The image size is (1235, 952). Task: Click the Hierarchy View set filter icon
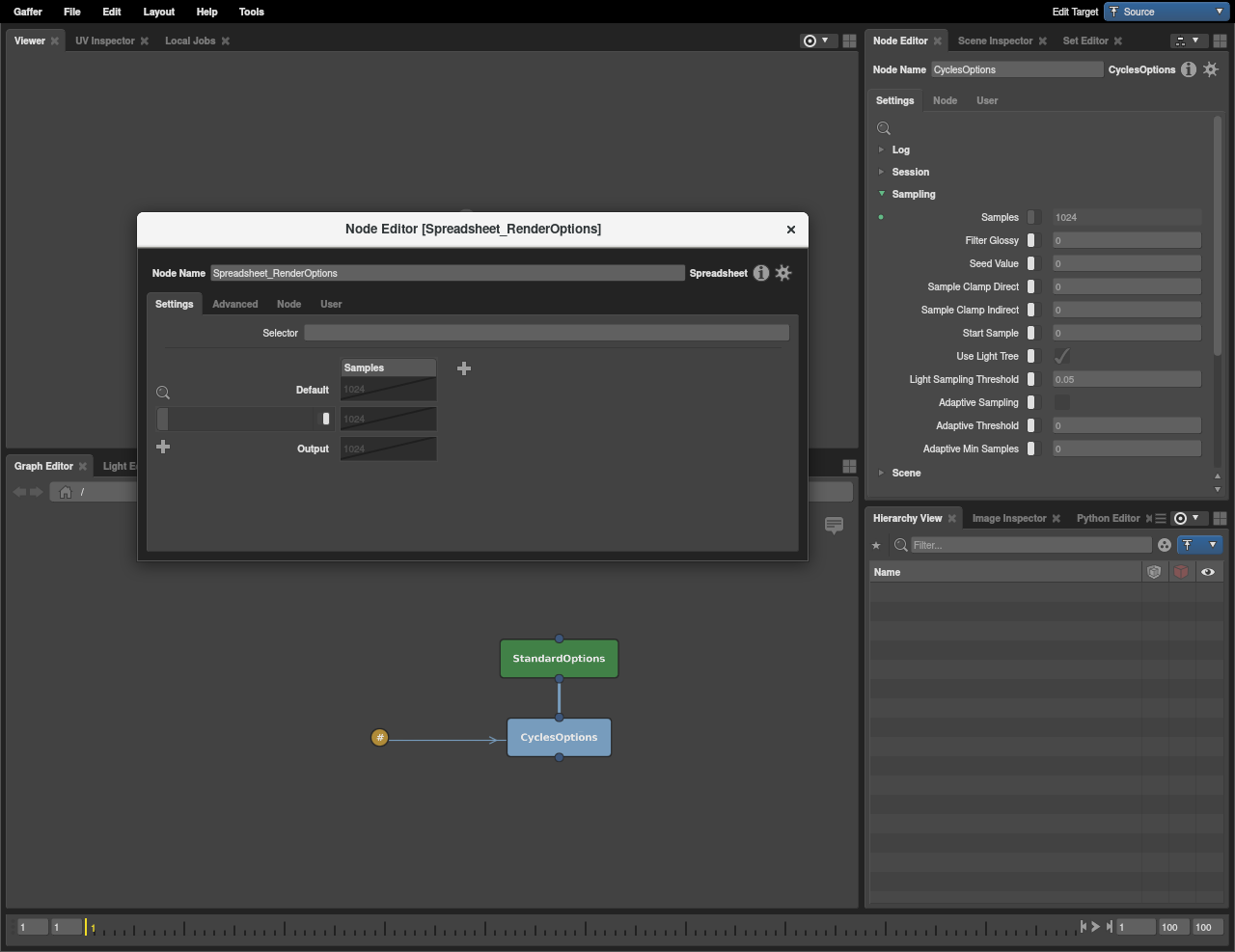click(1165, 545)
